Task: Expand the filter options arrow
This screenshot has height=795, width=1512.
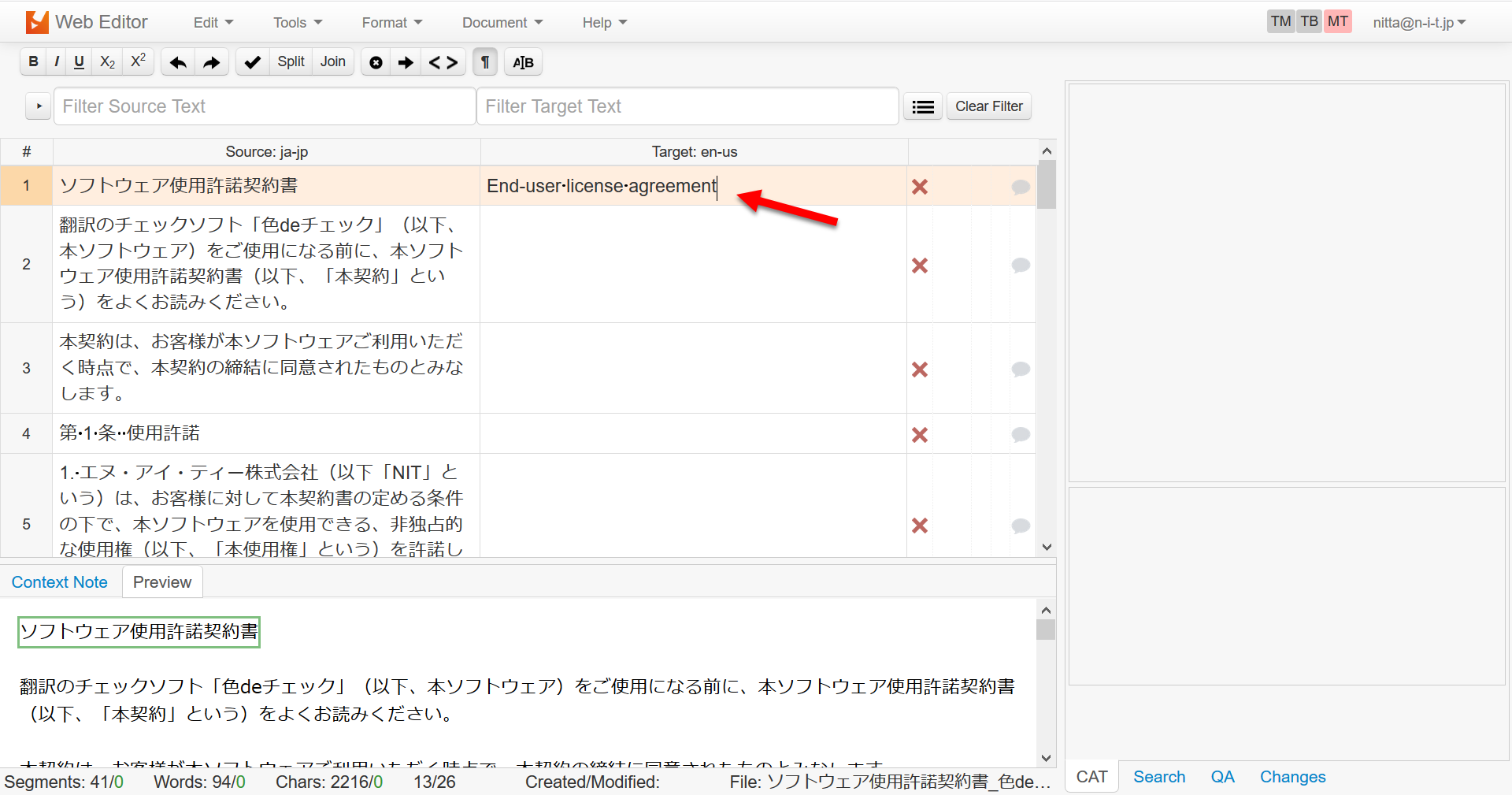Action: (39, 106)
